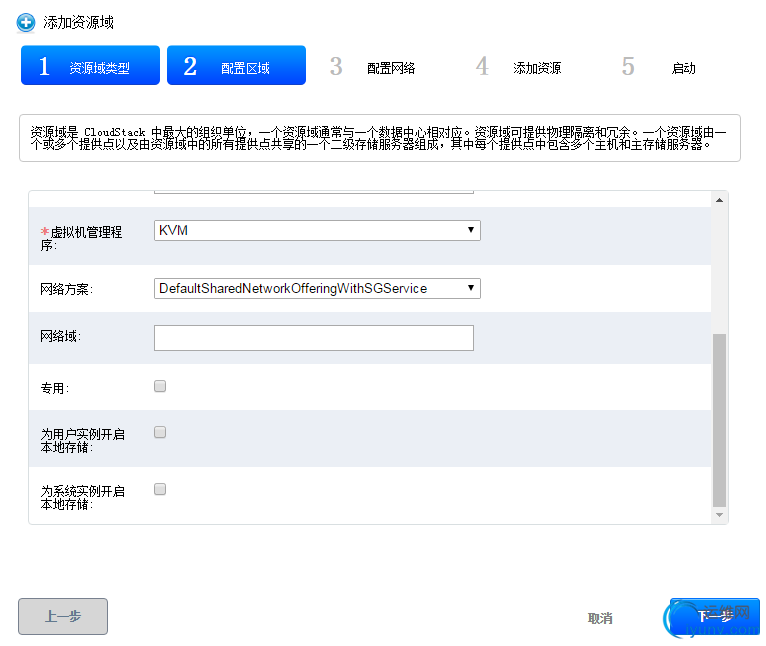Tick the 专用 checkbox
Screen dimensions: 766x646
click(x=160, y=386)
